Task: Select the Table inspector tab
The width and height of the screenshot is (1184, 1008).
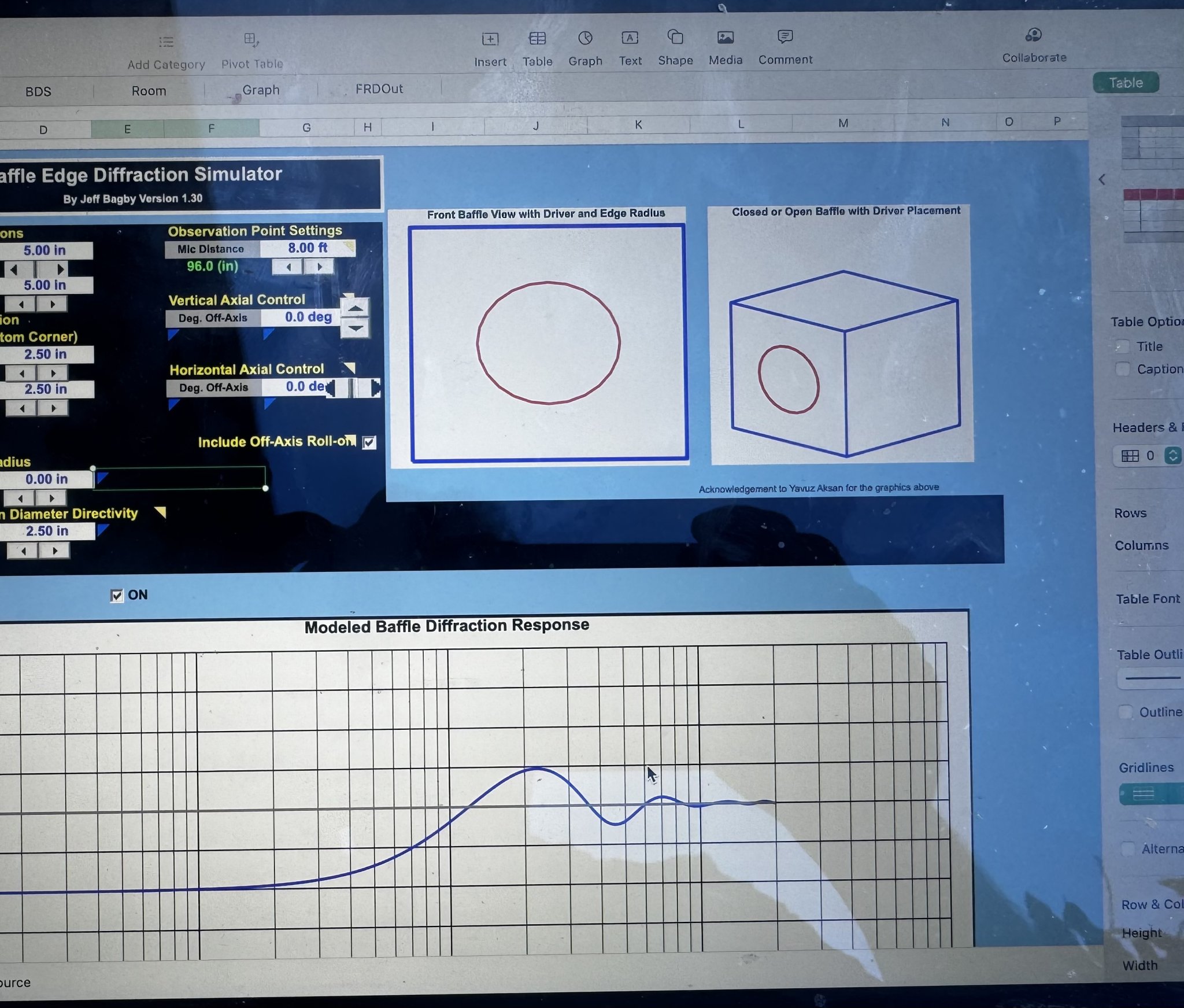Action: tap(1126, 83)
